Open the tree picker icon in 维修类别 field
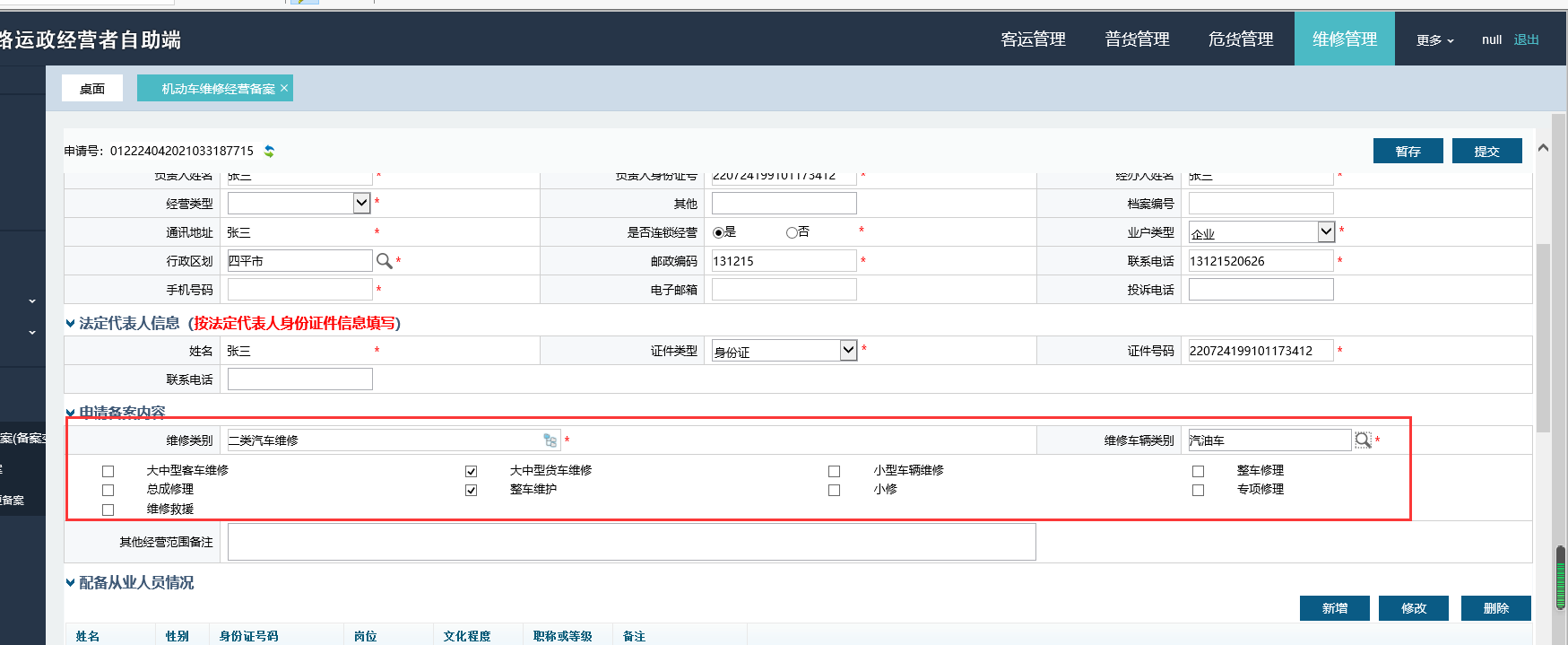This screenshot has width=1568, height=645. (x=550, y=440)
